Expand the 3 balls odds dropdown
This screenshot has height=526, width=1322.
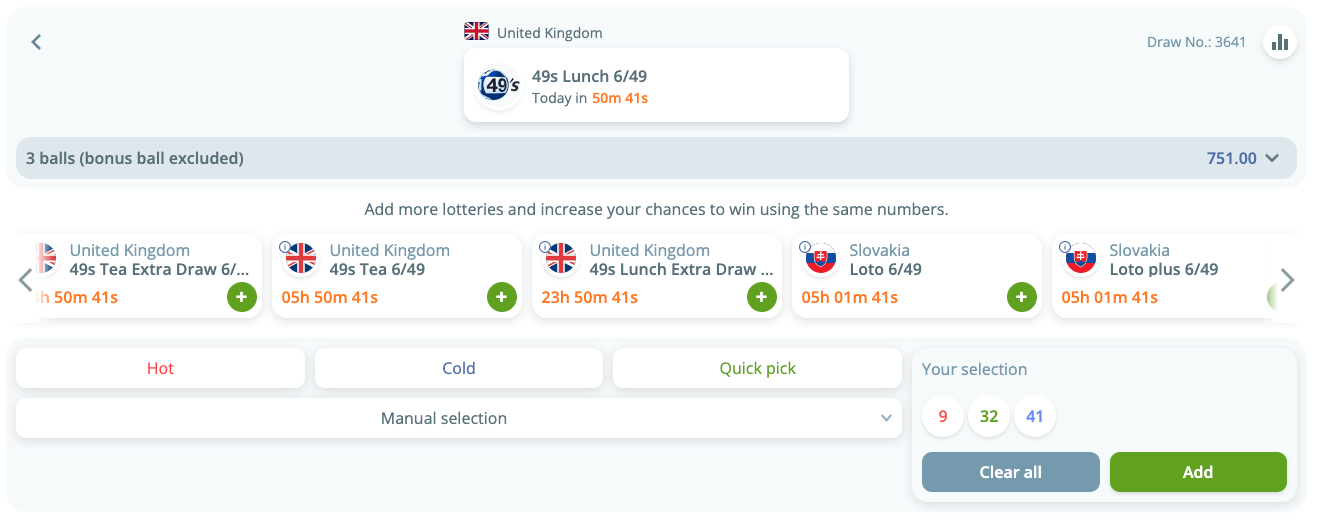(x=1272, y=158)
